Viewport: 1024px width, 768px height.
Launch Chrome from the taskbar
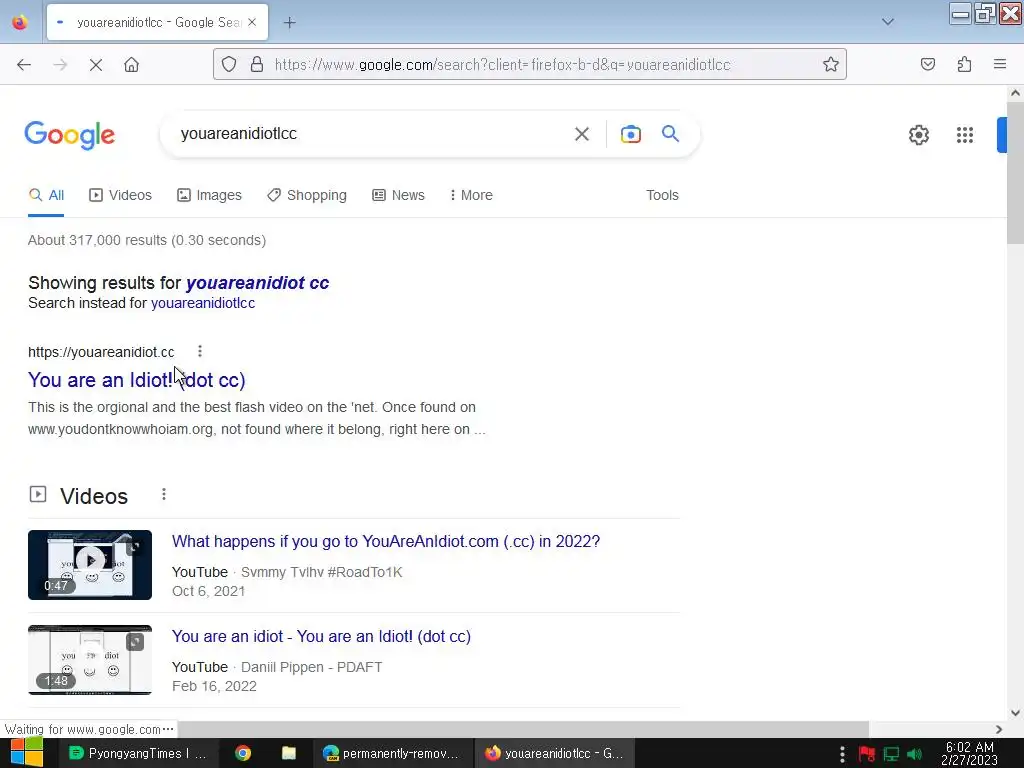[x=243, y=753]
